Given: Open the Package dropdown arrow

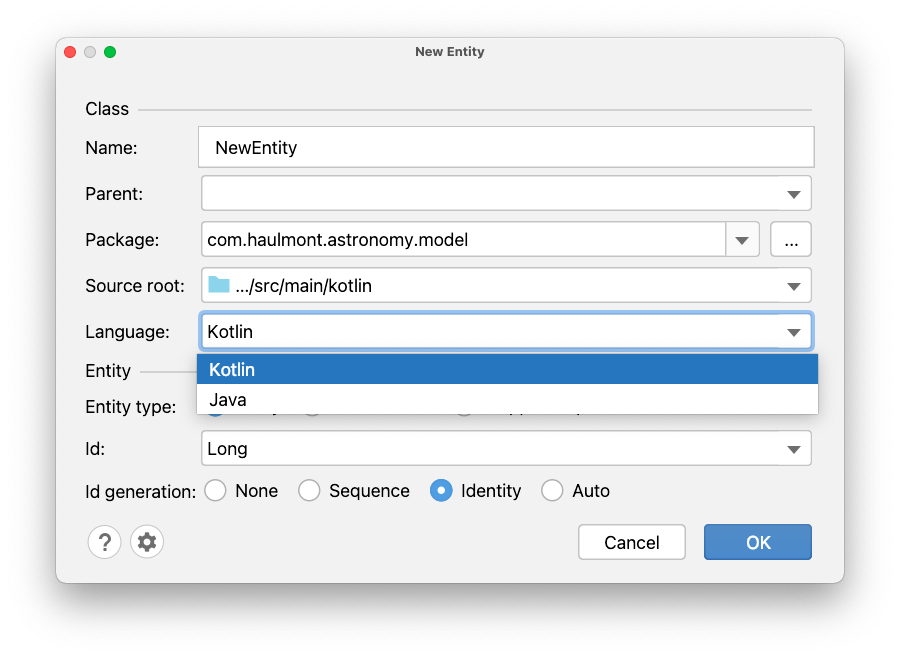Looking at the screenshot, I should point(742,239).
